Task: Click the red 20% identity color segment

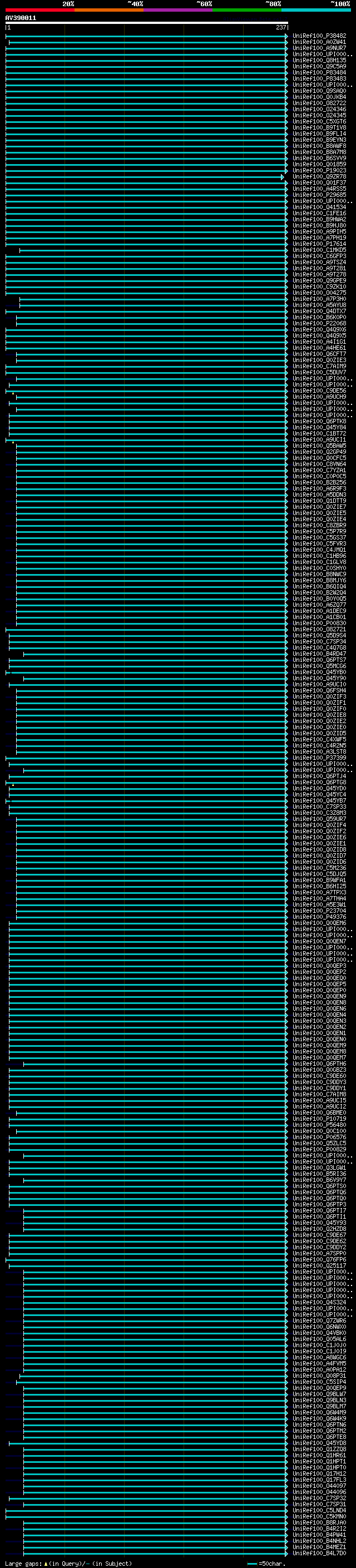Action: (39, 10)
